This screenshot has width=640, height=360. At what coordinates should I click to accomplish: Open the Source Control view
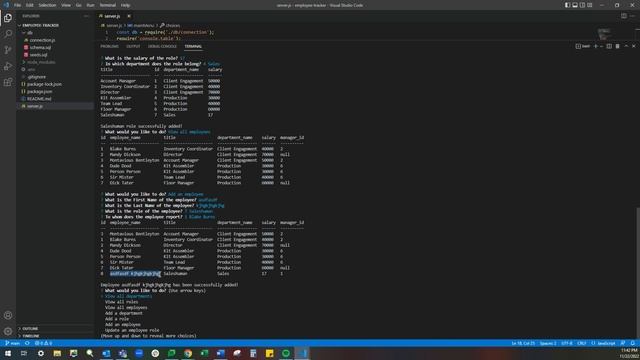pyautogui.click(x=8, y=50)
